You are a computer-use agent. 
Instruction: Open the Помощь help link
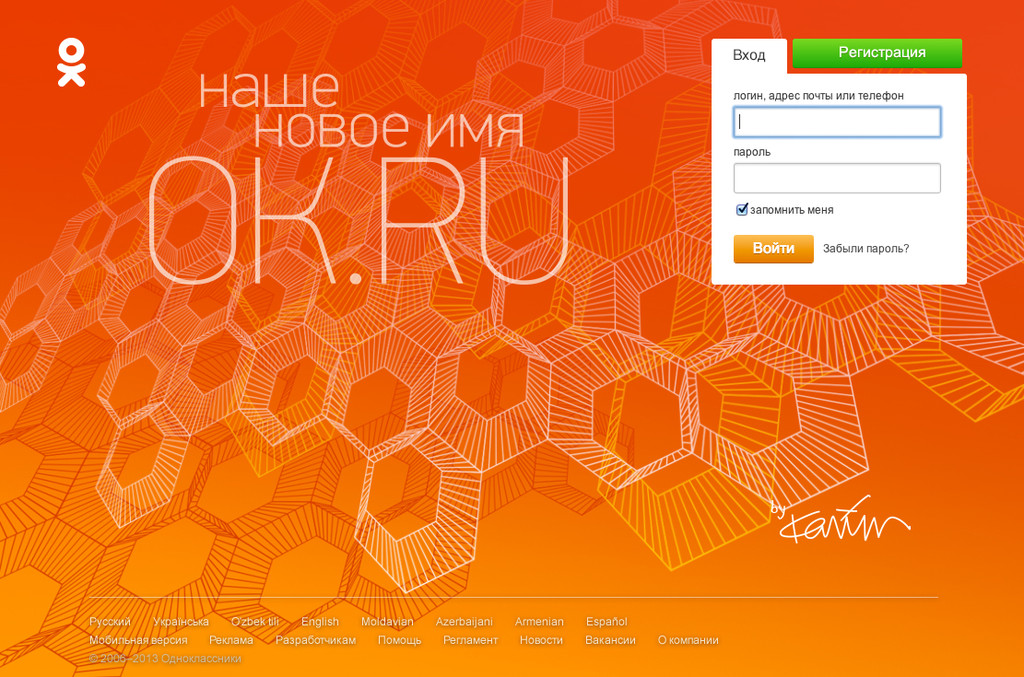pos(399,640)
